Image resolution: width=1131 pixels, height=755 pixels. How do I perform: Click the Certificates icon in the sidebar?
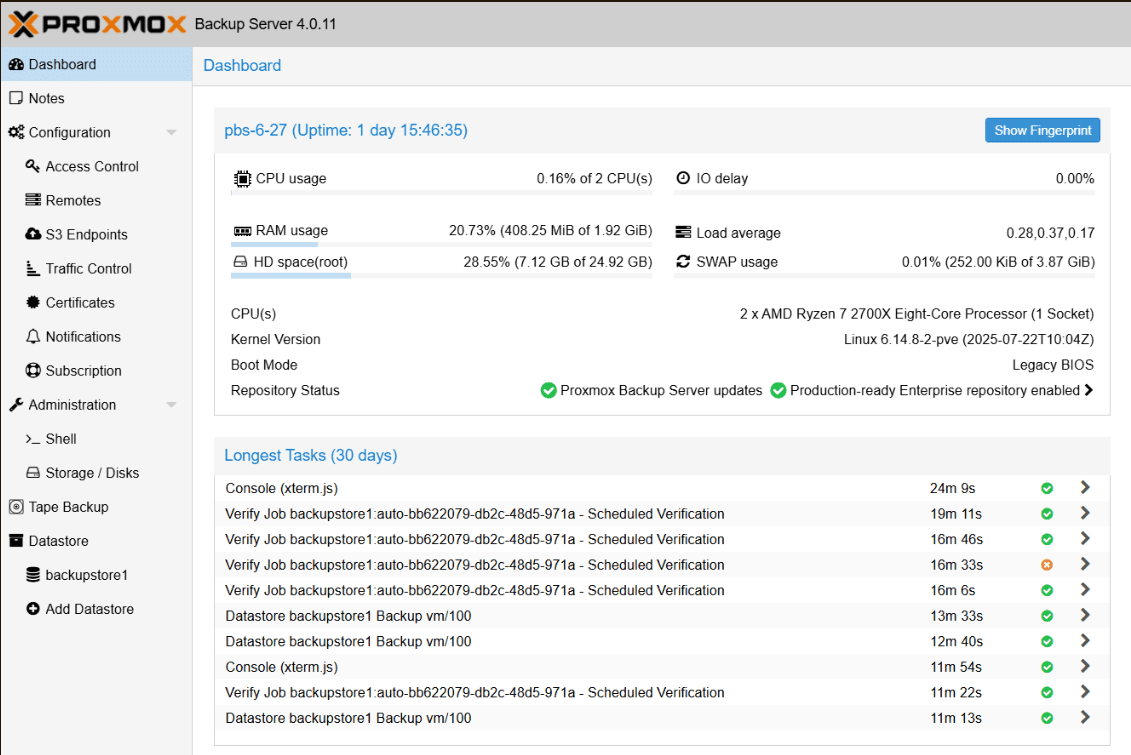coord(32,302)
